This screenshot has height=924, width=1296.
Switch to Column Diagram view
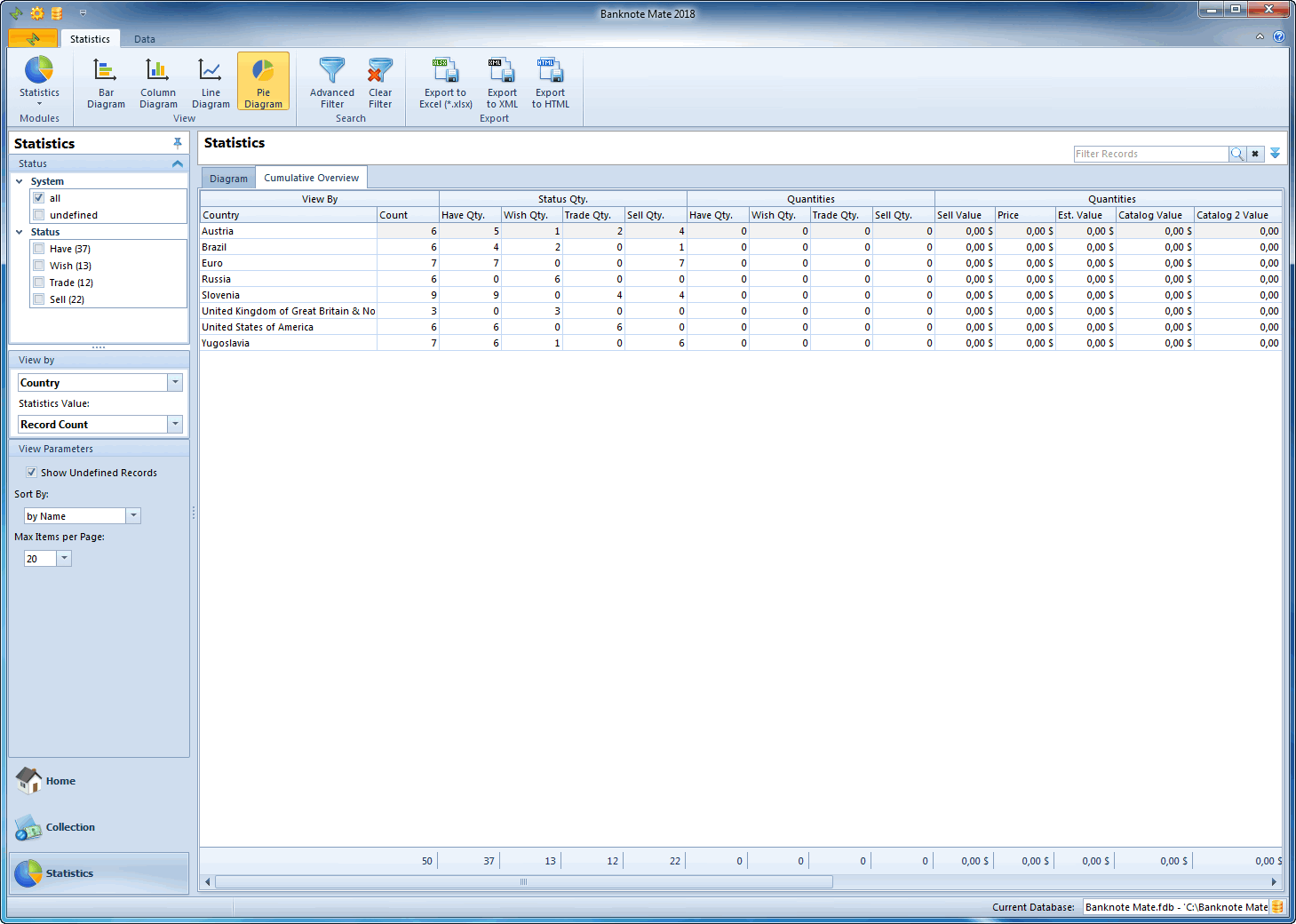(x=158, y=82)
